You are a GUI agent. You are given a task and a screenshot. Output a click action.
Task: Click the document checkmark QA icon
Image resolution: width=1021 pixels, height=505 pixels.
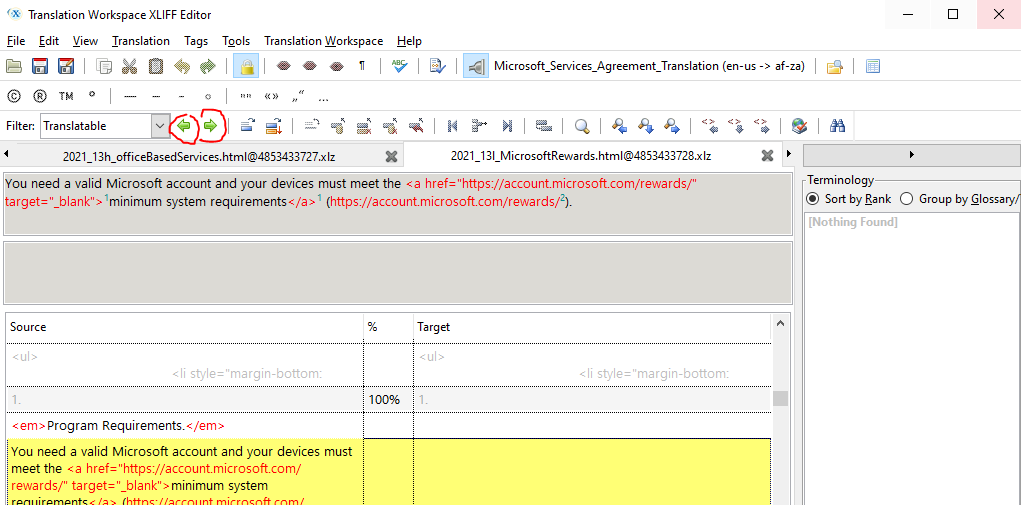[437, 66]
